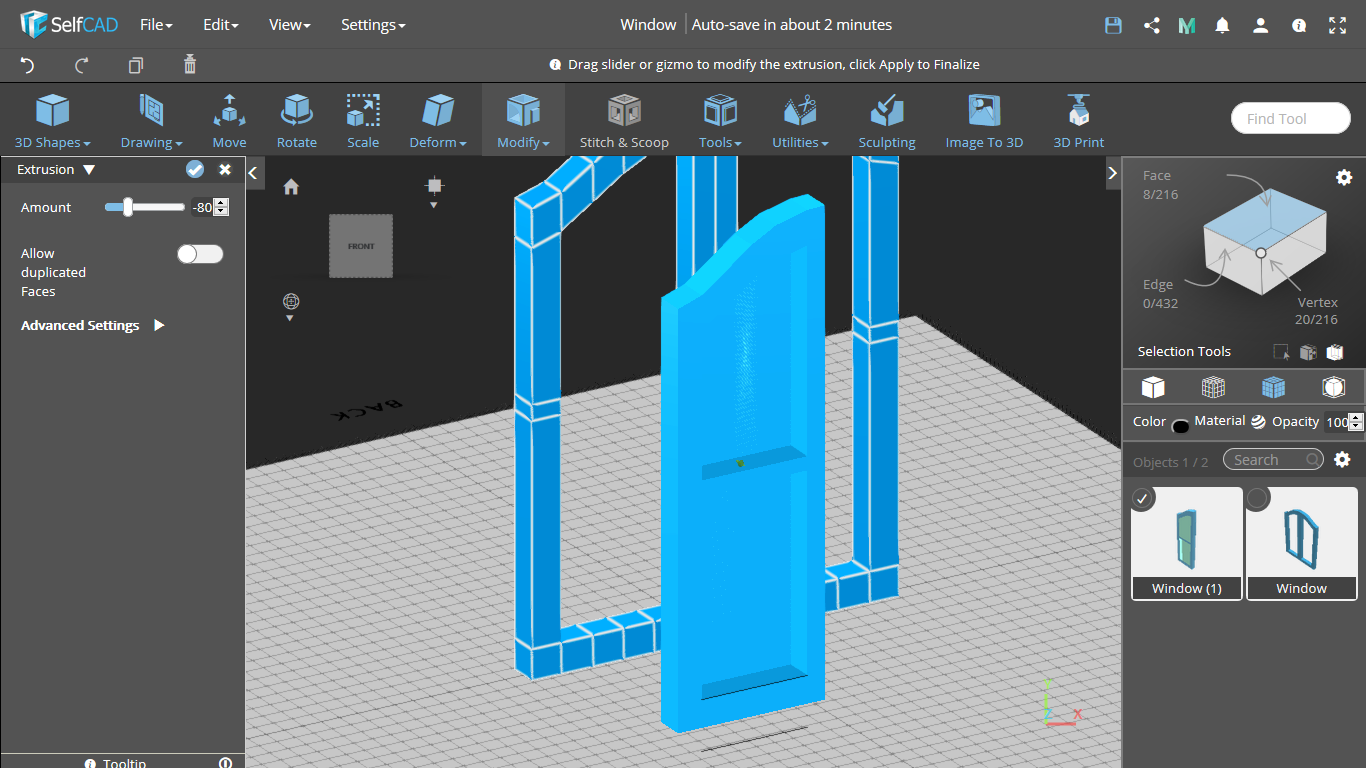
Task: Open the View menu
Action: point(289,25)
